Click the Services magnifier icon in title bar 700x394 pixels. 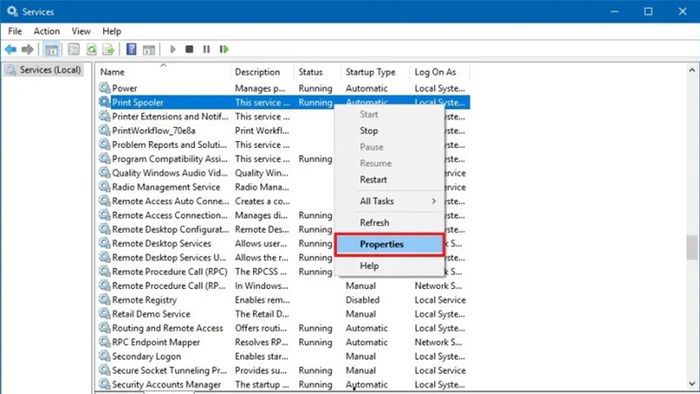(x=12, y=11)
